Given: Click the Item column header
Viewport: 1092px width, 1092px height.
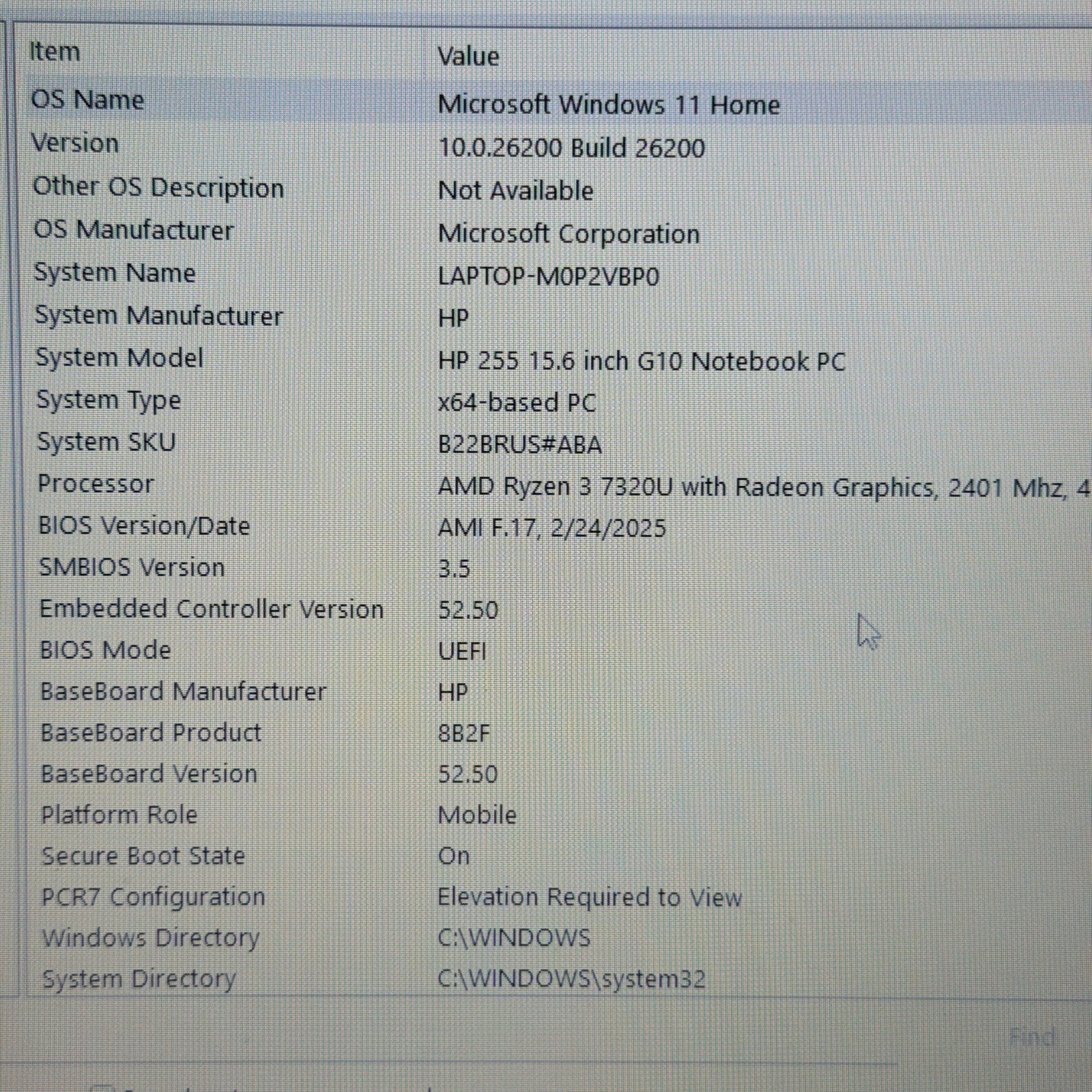Looking at the screenshot, I should pyautogui.click(x=55, y=52).
